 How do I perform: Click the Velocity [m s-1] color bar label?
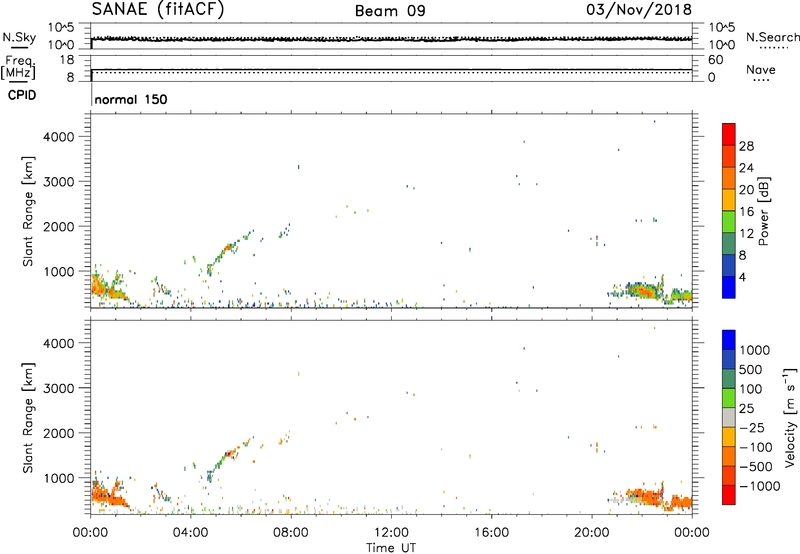pyautogui.click(x=790, y=417)
